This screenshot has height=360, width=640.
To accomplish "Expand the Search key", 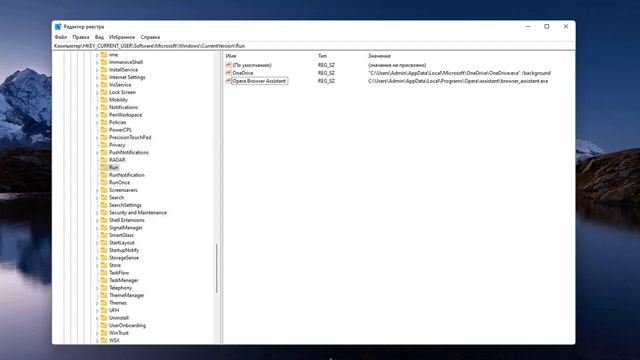I will (x=97, y=198).
